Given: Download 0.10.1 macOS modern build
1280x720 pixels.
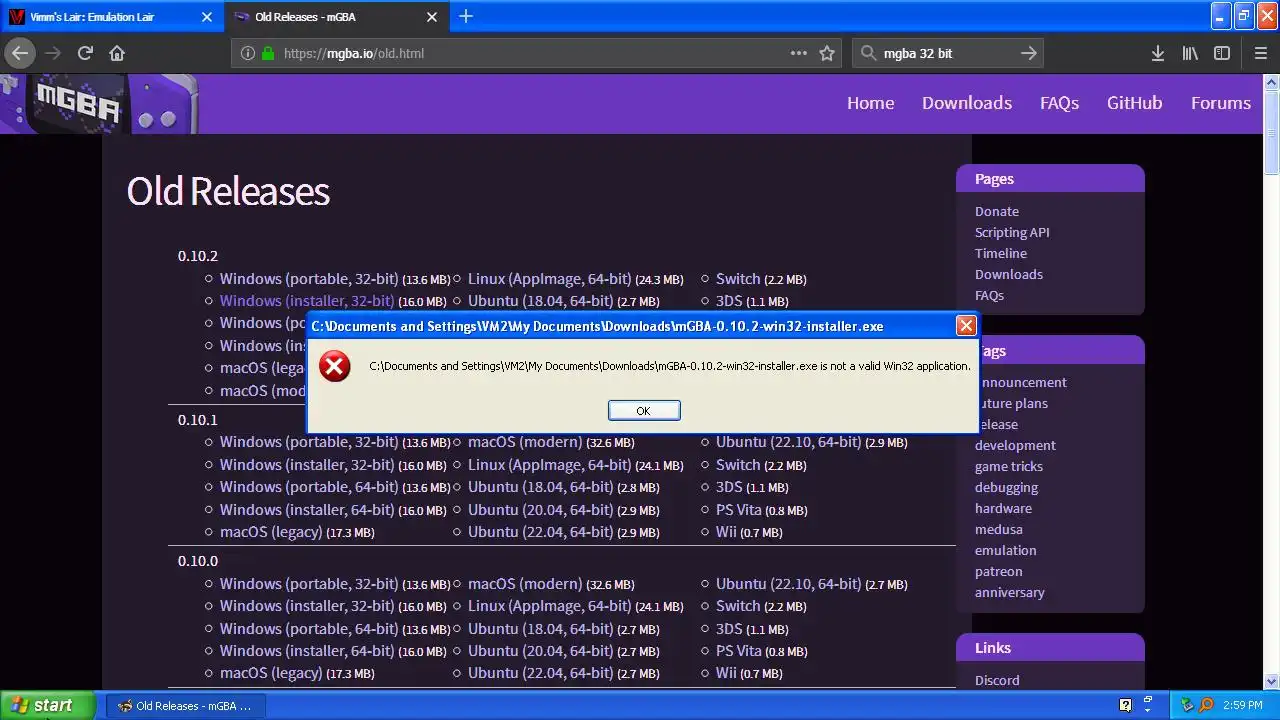Looking at the screenshot, I should click(525, 442).
